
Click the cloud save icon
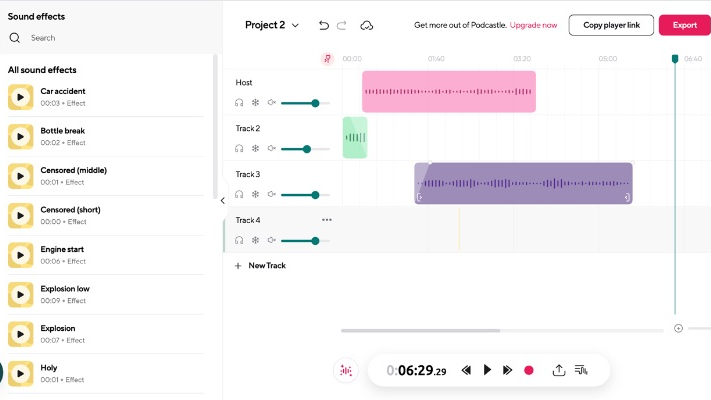(367, 25)
